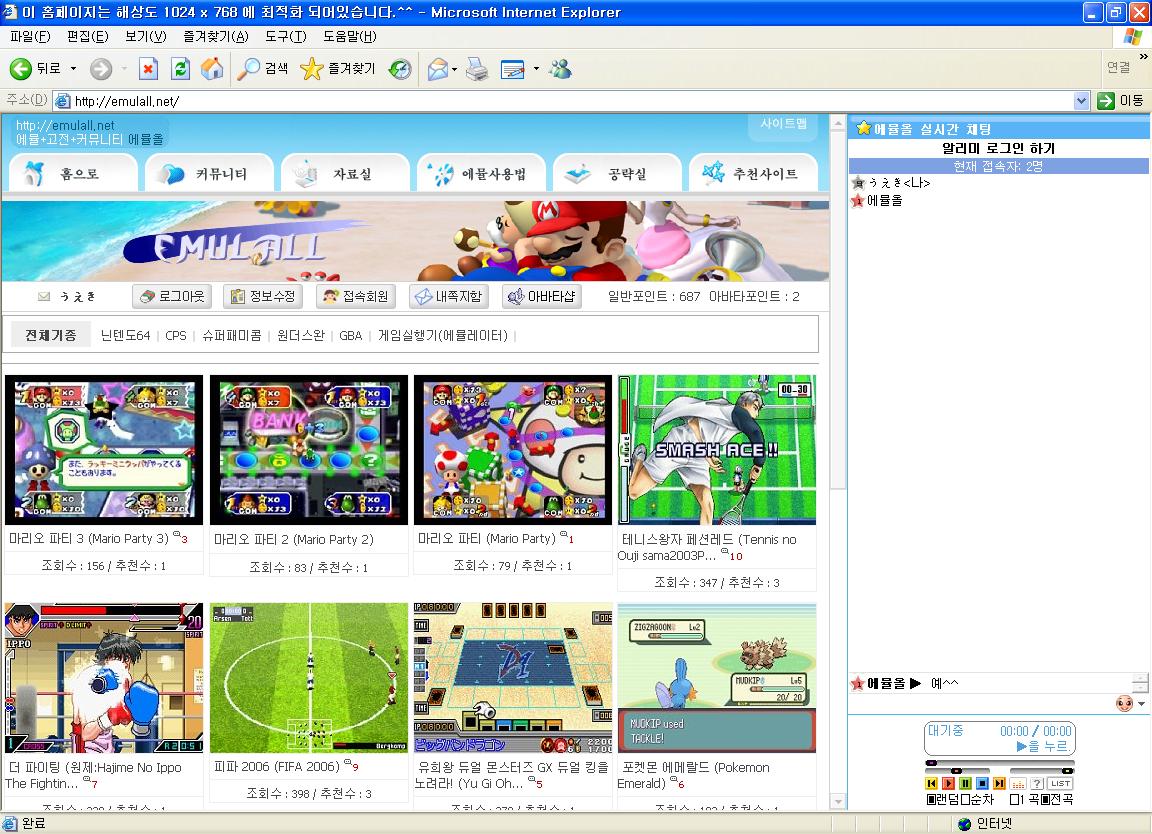
Task: Open the 슈퍼패미콤 category link
Action: click(x=231, y=335)
